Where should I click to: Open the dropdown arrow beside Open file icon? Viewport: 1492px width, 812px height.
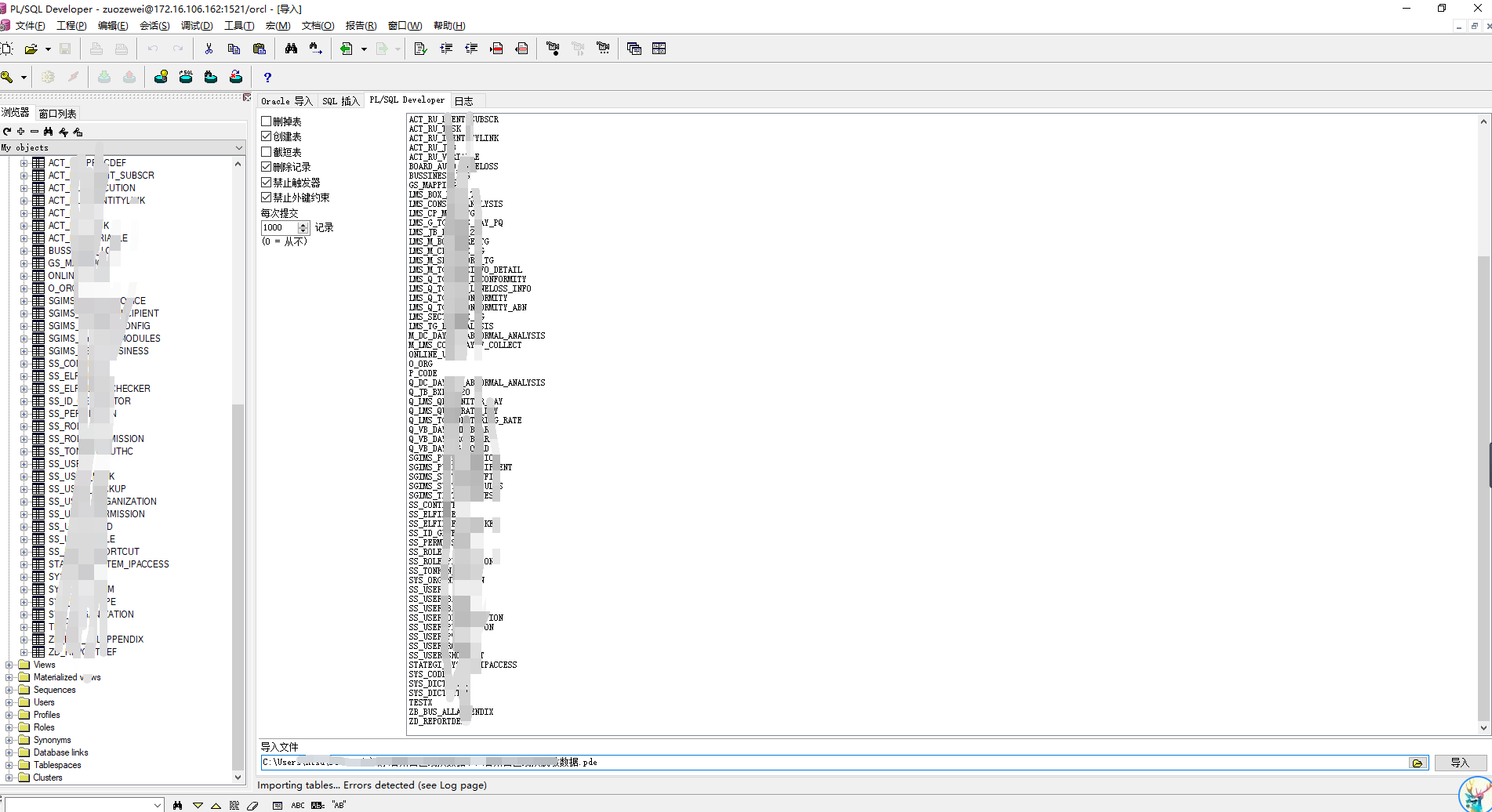[x=48, y=49]
